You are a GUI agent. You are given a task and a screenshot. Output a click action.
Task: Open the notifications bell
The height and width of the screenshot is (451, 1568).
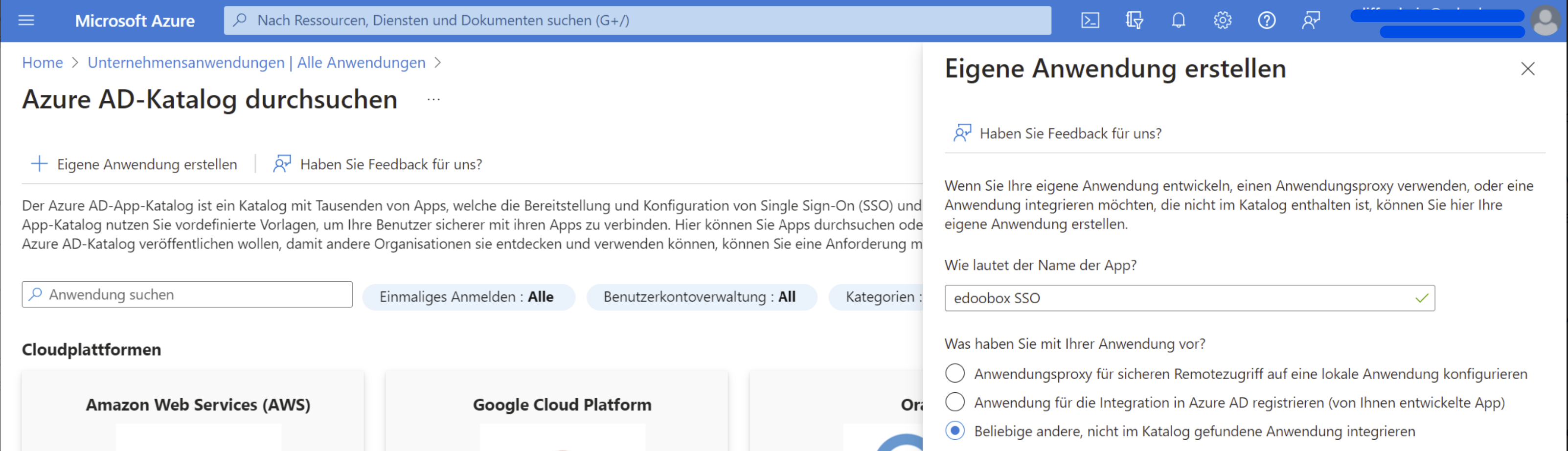(x=1179, y=21)
